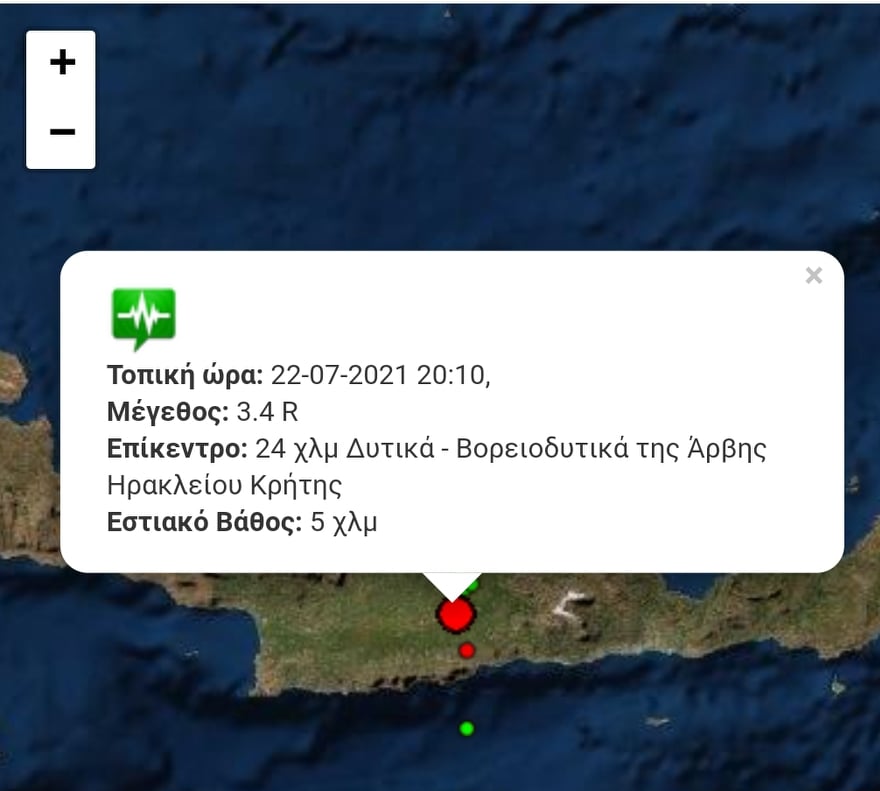Viewport: 880px width, 791px height.
Task: Zoom out of the map
Action: tap(61, 132)
